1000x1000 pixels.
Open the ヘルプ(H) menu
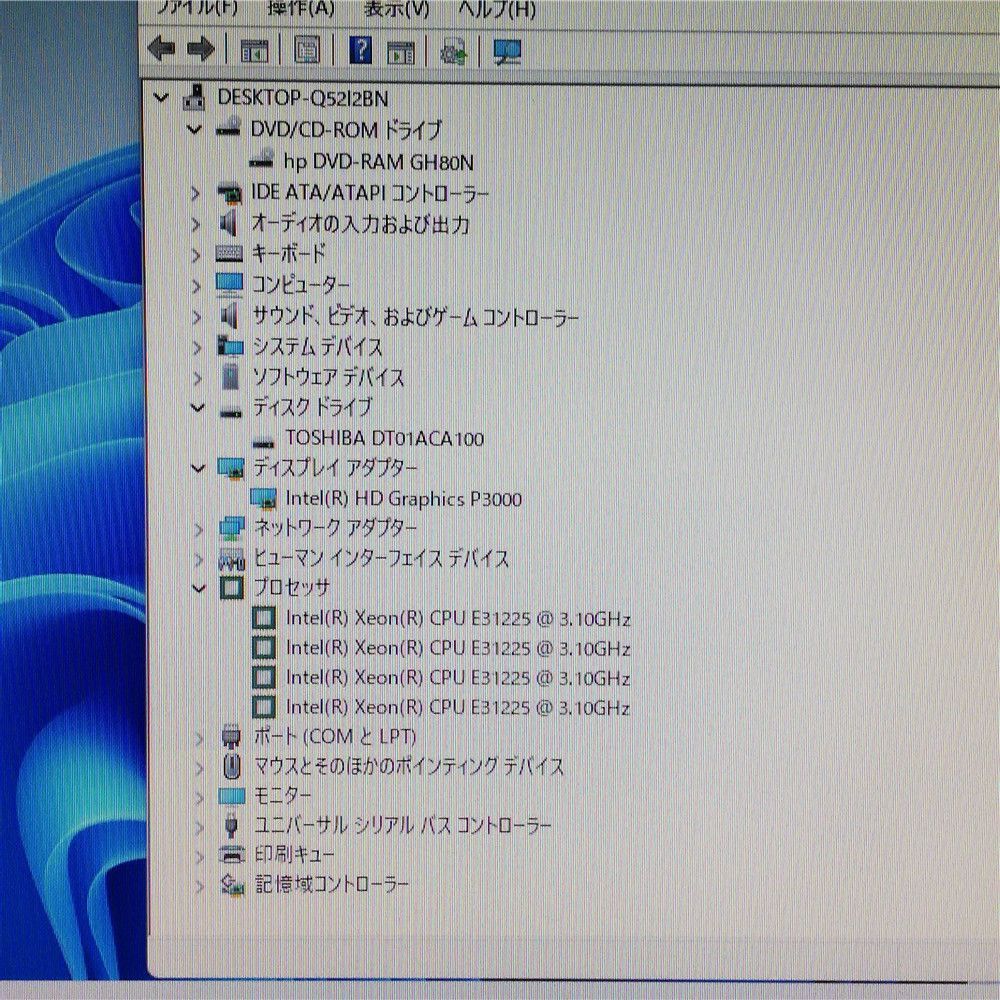(x=496, y=8)
